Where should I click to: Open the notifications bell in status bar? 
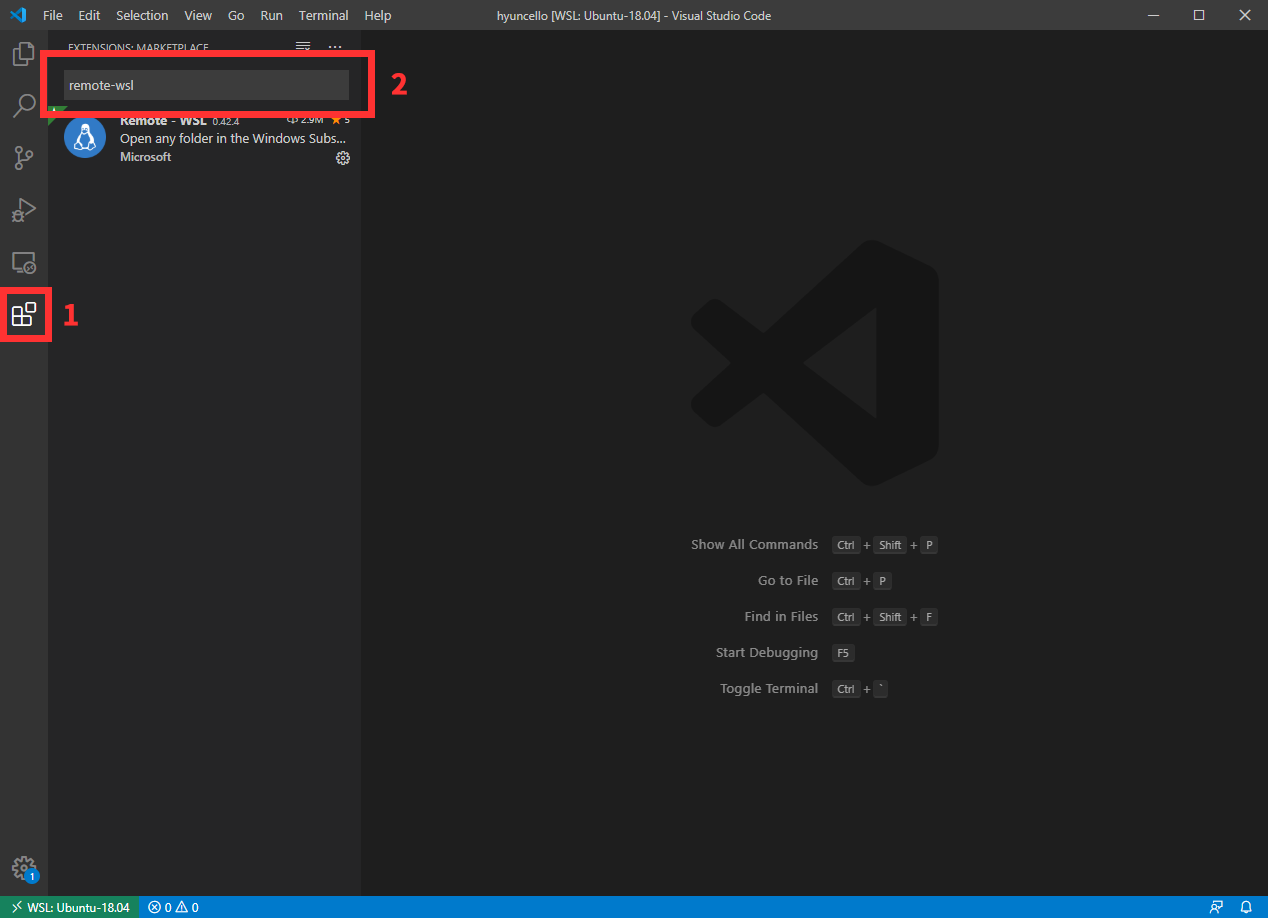pos(1246,907)
